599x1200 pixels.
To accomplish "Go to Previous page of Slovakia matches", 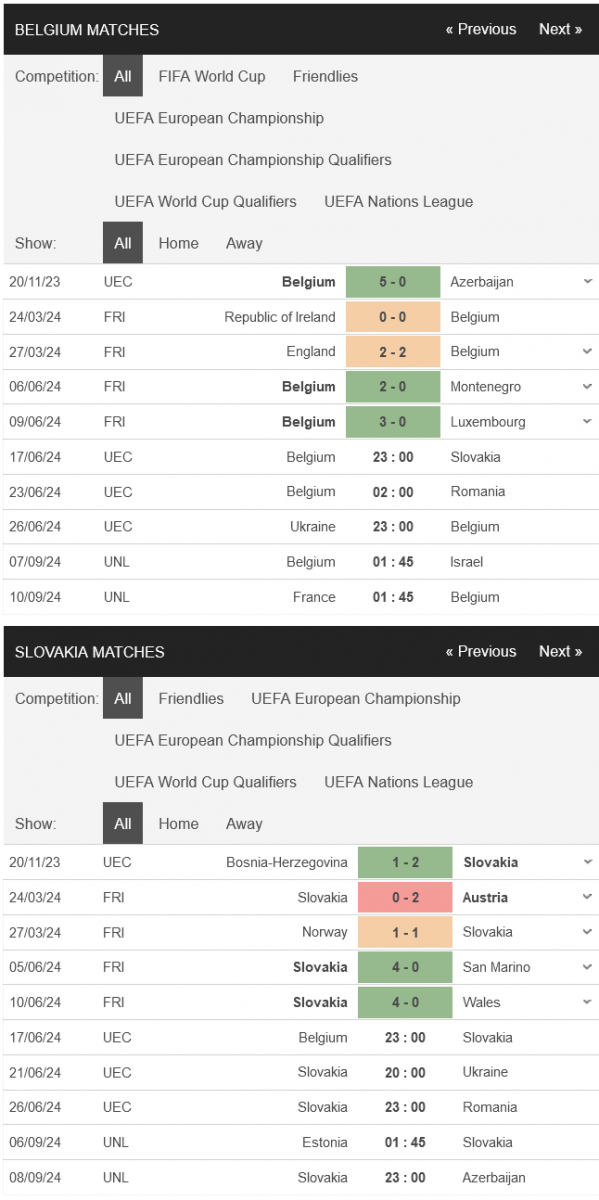I will pyautogui.click(x=481, y=651).
